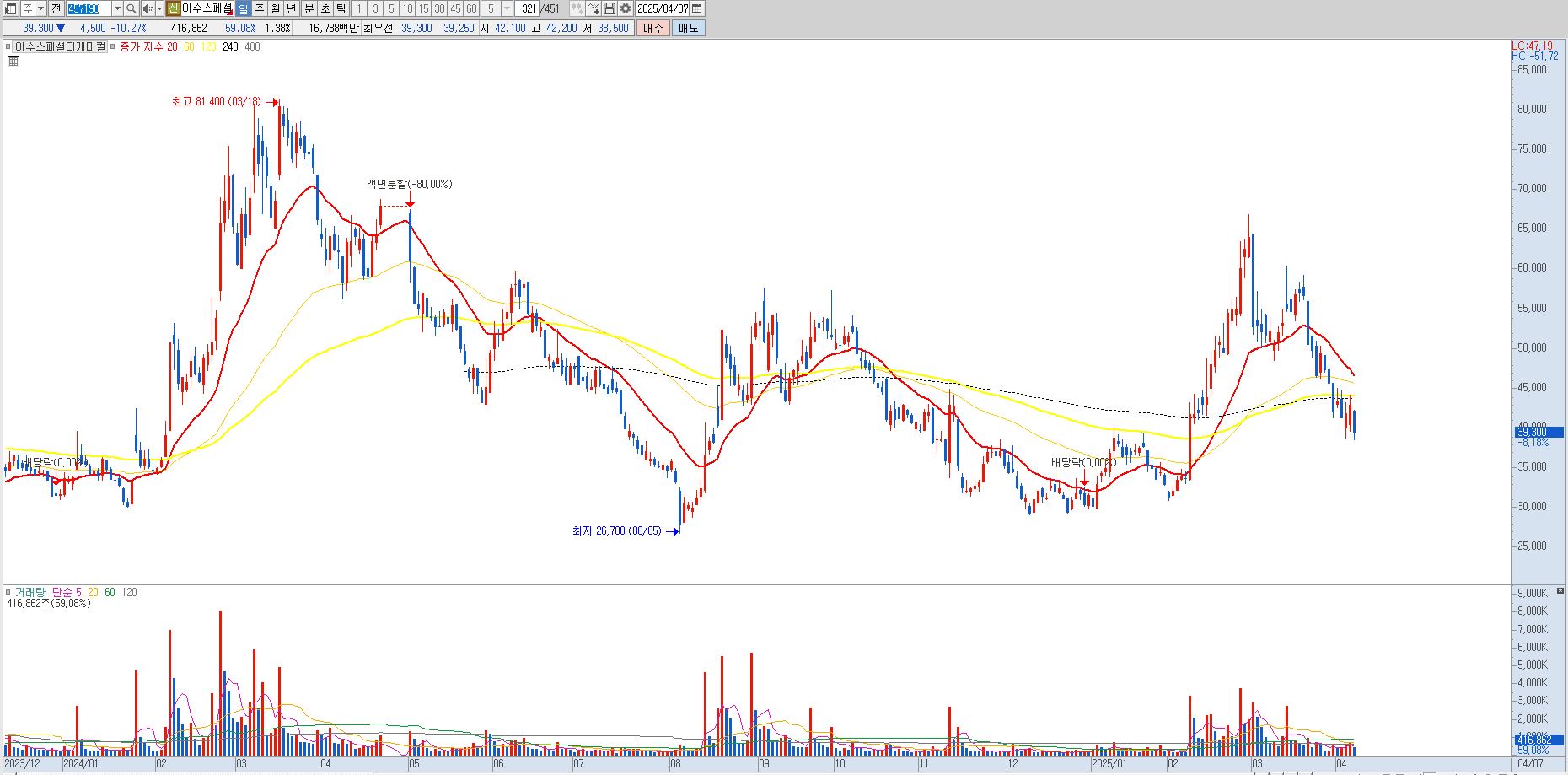The height and width of the screenshot is (775, 1568).
Task: Select the 초 seconds period tab
Action: pos(325,8)
